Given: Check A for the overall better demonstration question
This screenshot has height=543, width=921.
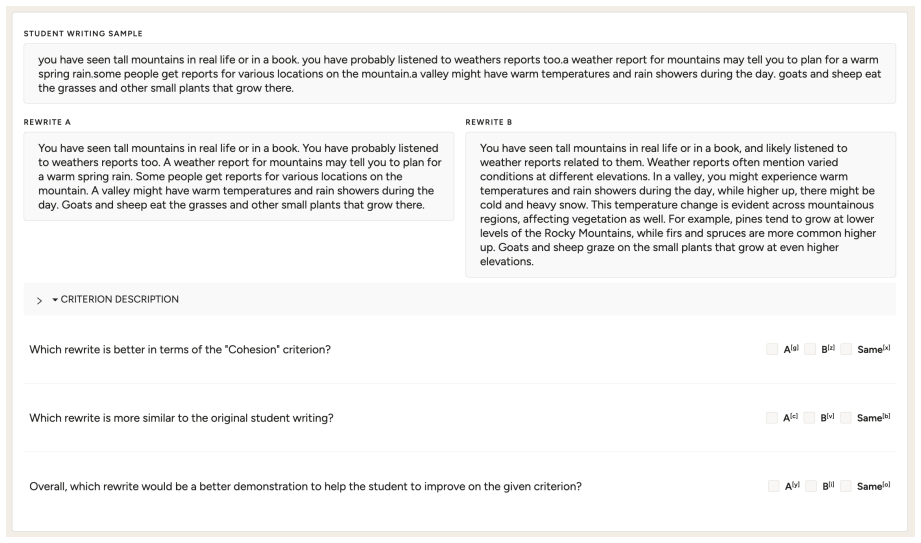Looking at the screenshot, I should [x=774, y=486].
